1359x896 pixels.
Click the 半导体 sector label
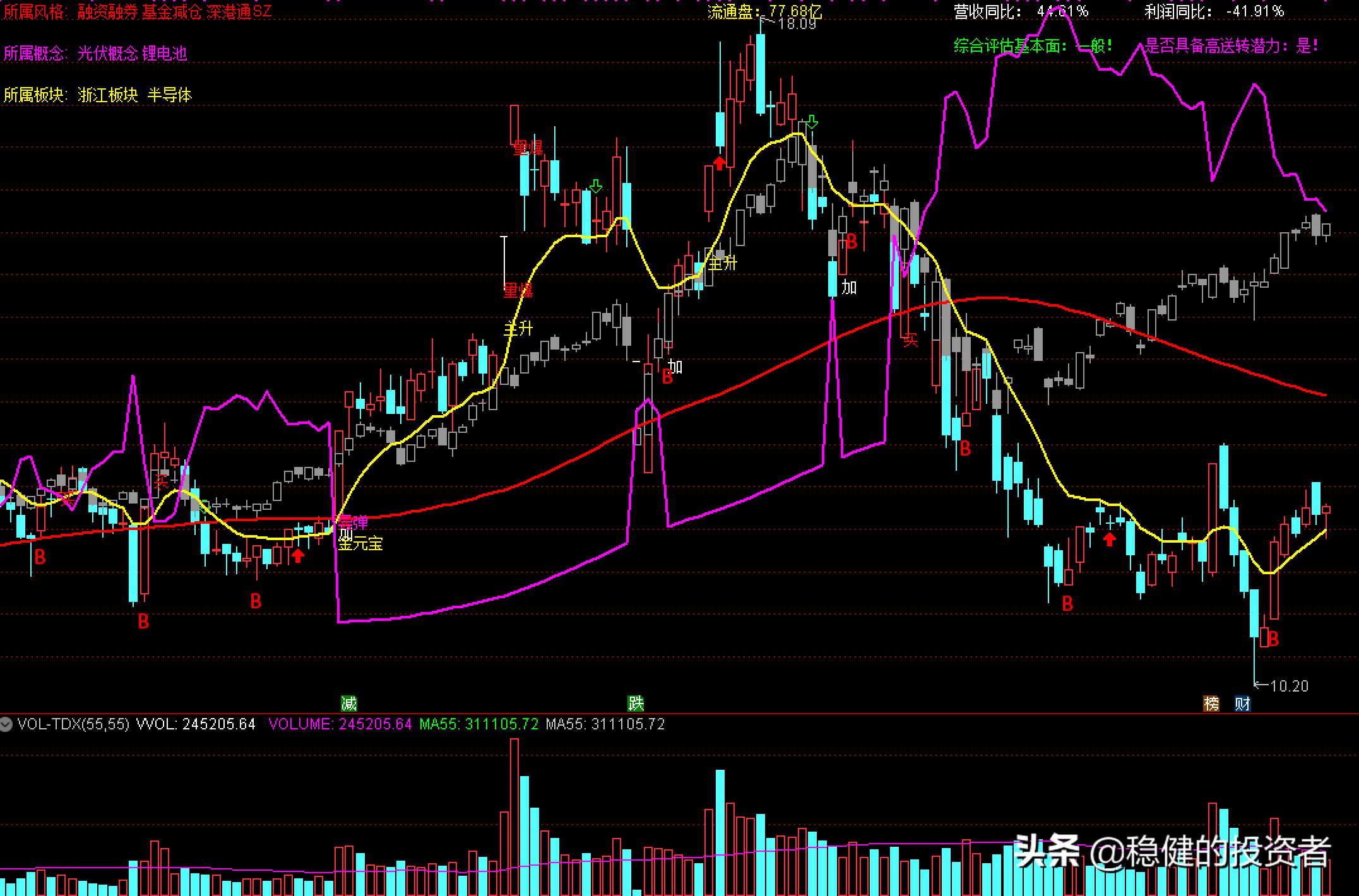[169, 95]
